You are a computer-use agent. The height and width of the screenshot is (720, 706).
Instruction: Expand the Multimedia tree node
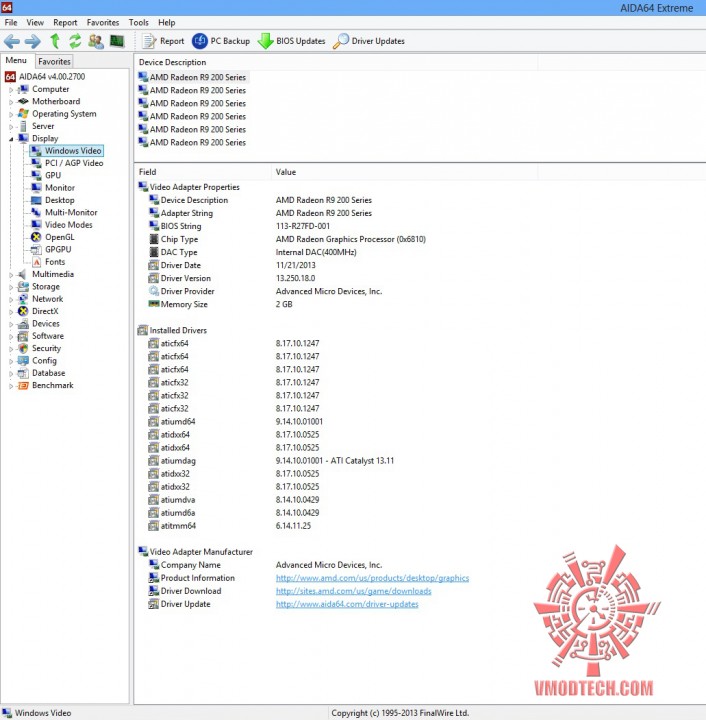tap(11, 275)
